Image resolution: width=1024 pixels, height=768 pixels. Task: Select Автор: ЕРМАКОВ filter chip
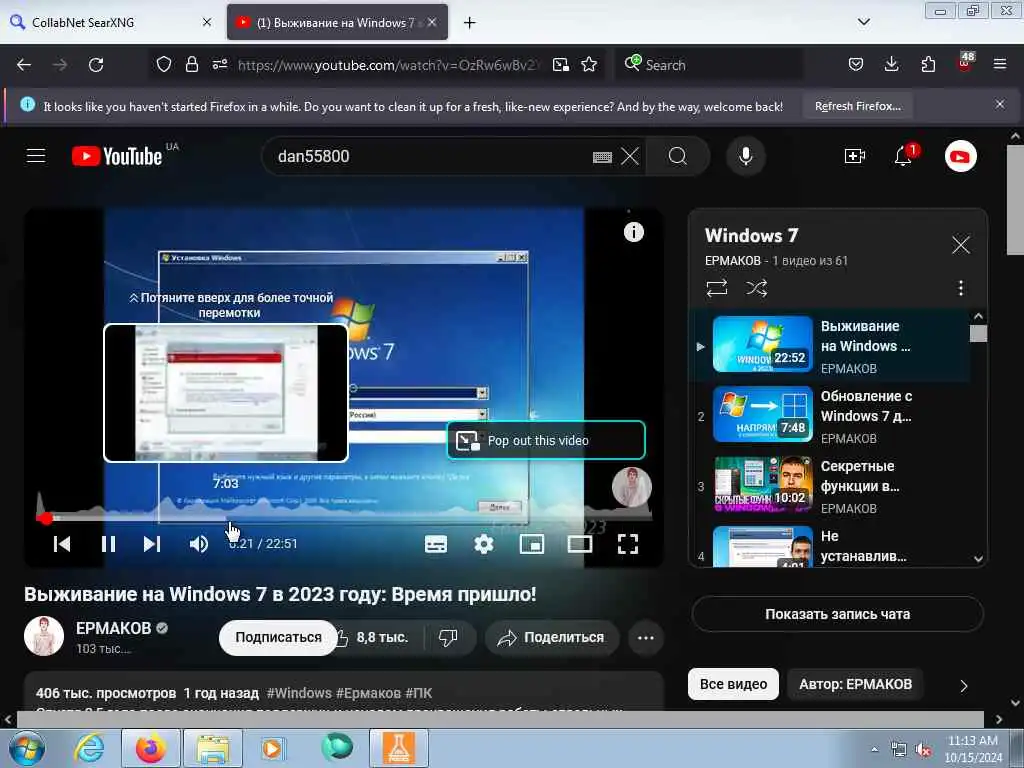pos(855,684)
